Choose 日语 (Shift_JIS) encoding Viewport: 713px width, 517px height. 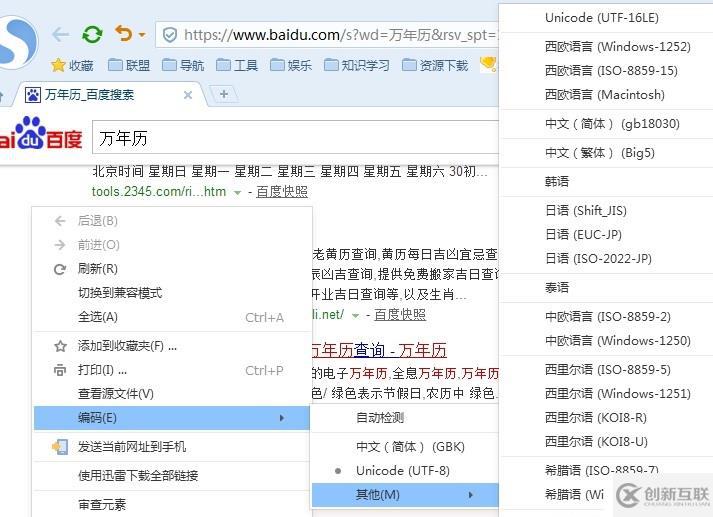pyautogui.click(x=606, y=211)
